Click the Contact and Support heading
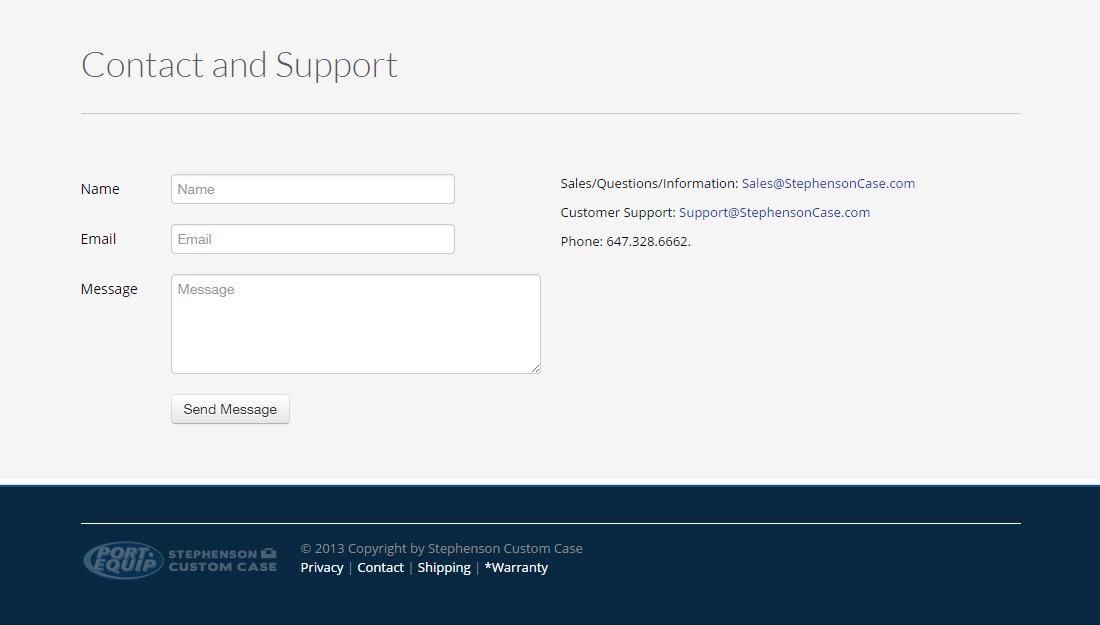The height and width of the screenshot is (625, 1100). pos(239,65)
